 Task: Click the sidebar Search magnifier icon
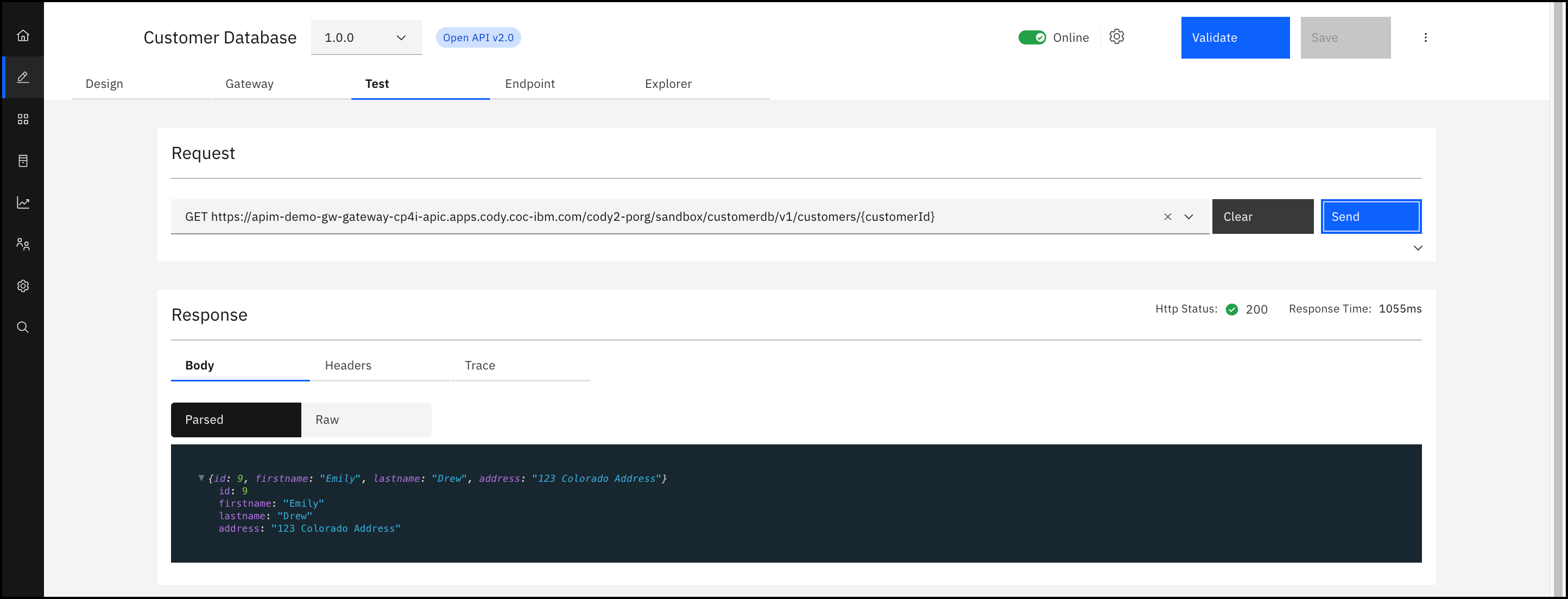[23, 327]
